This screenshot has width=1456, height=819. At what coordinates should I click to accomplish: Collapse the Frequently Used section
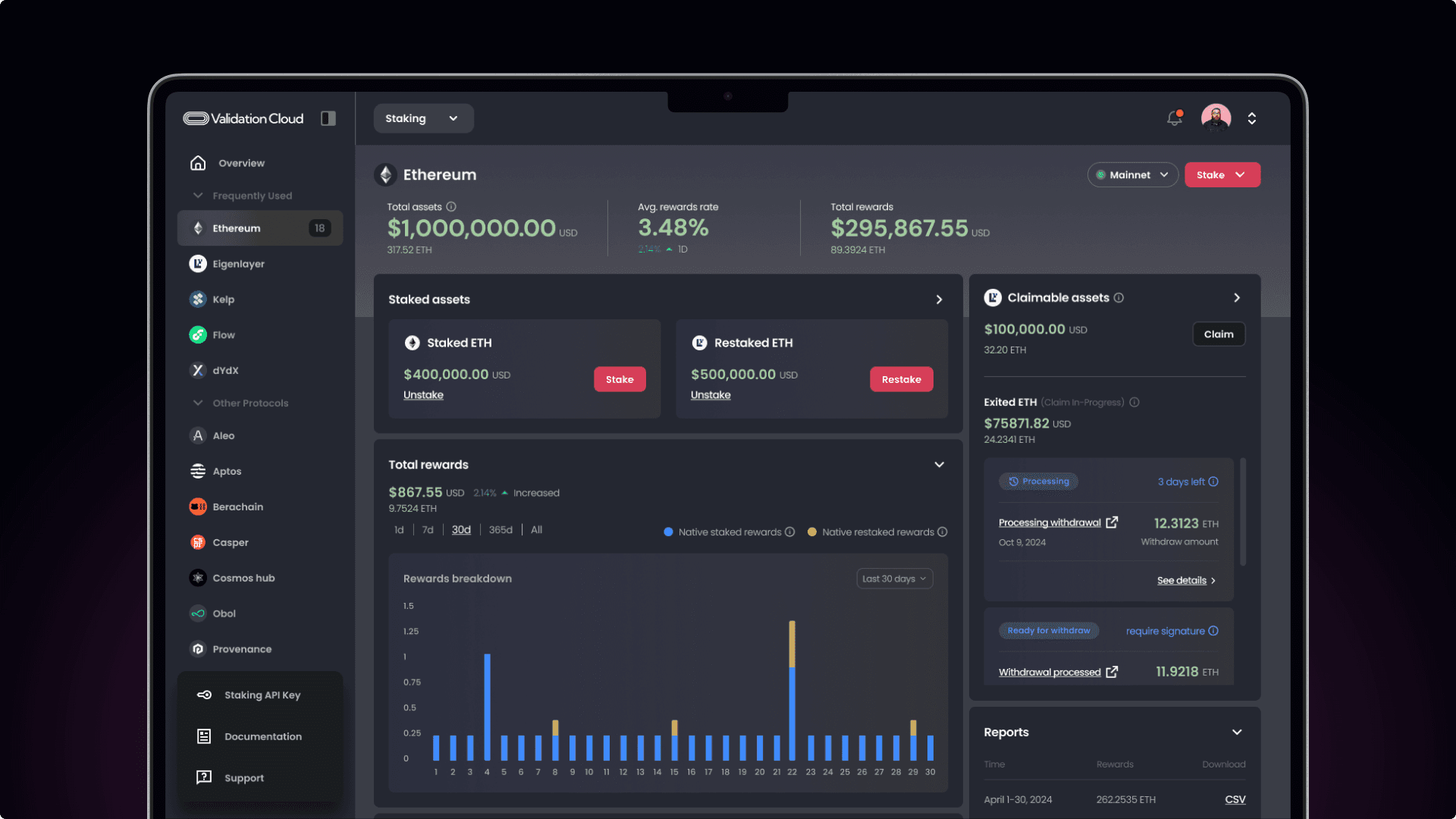pyautogui.click(x=199, y=196)
